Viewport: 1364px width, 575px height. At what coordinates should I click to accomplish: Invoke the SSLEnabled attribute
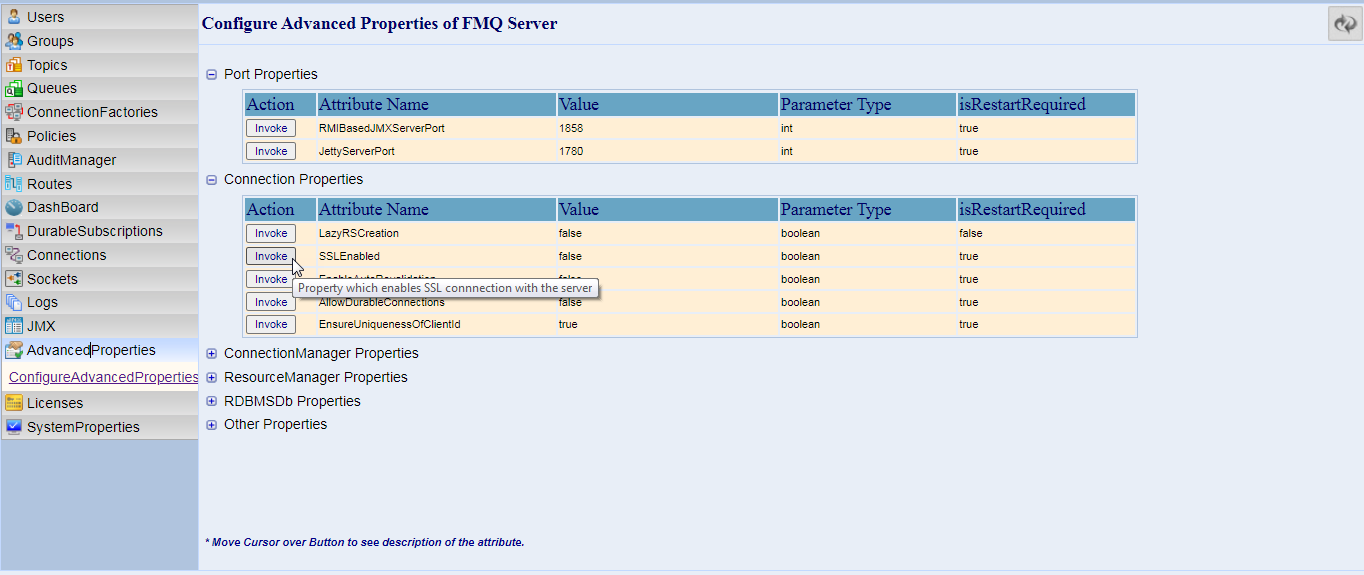271,256
